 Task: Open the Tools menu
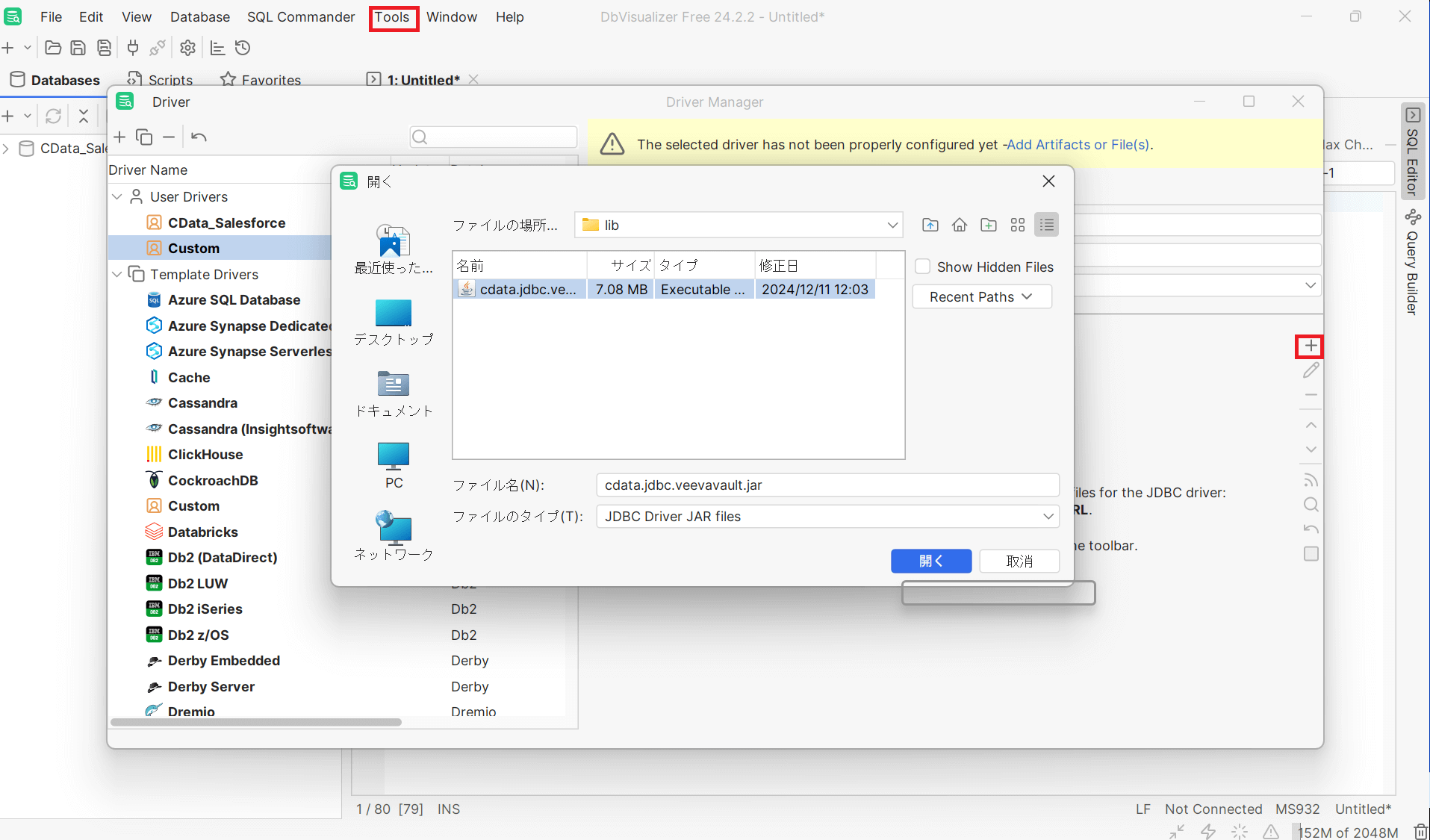[x=393, y=16]
